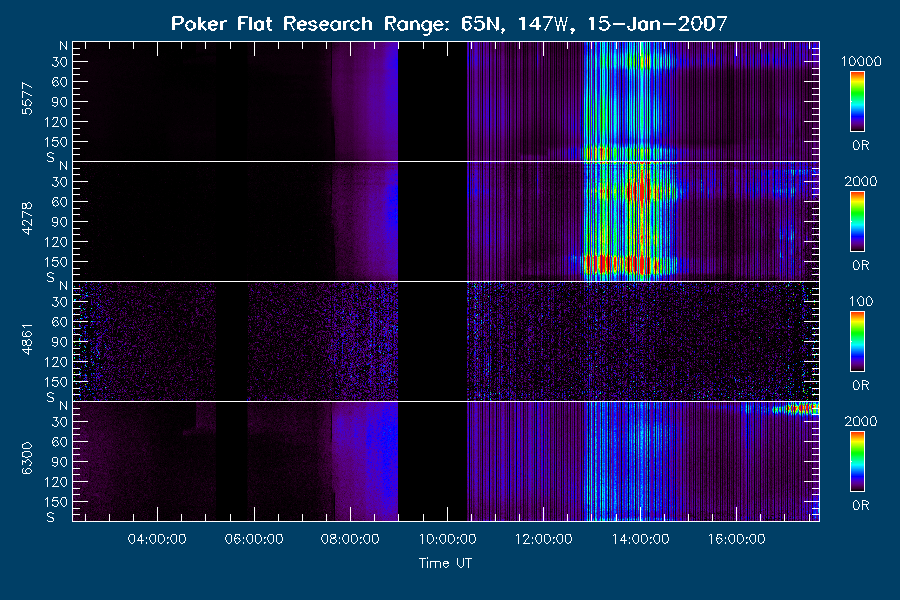Click the 90 tick label of the 4861 panel
This screenshot has height=600, width=900.
pyautogui.click(x=60, y=342)
